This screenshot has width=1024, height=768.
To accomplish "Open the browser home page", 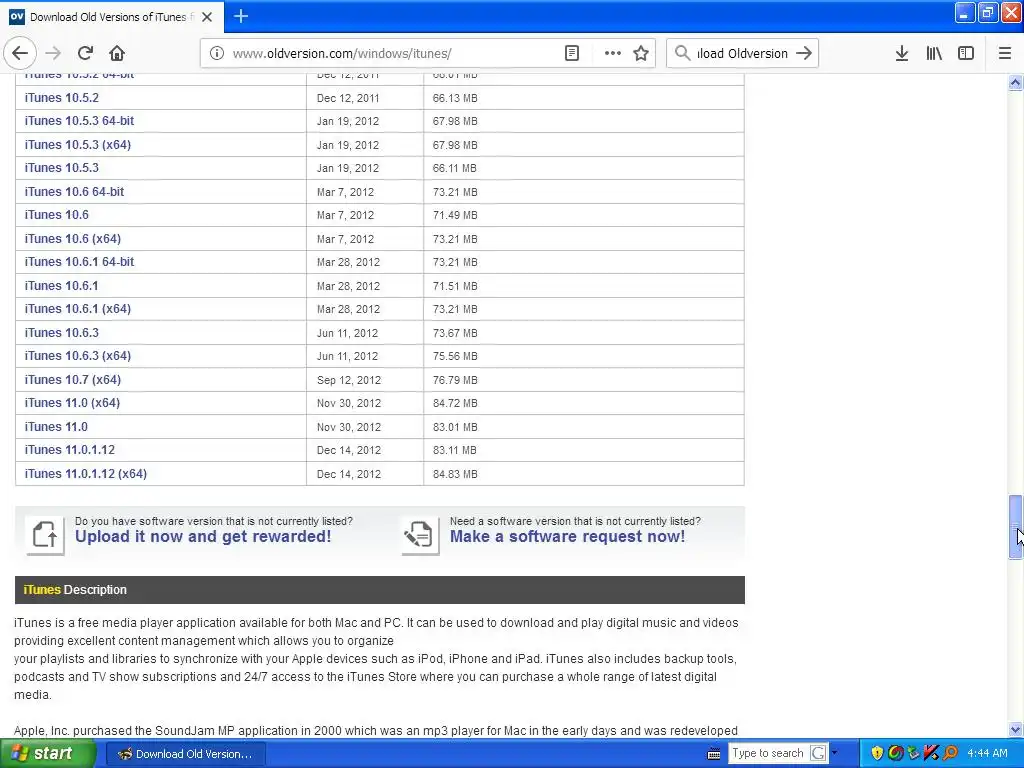I will [x=117, y=53].
